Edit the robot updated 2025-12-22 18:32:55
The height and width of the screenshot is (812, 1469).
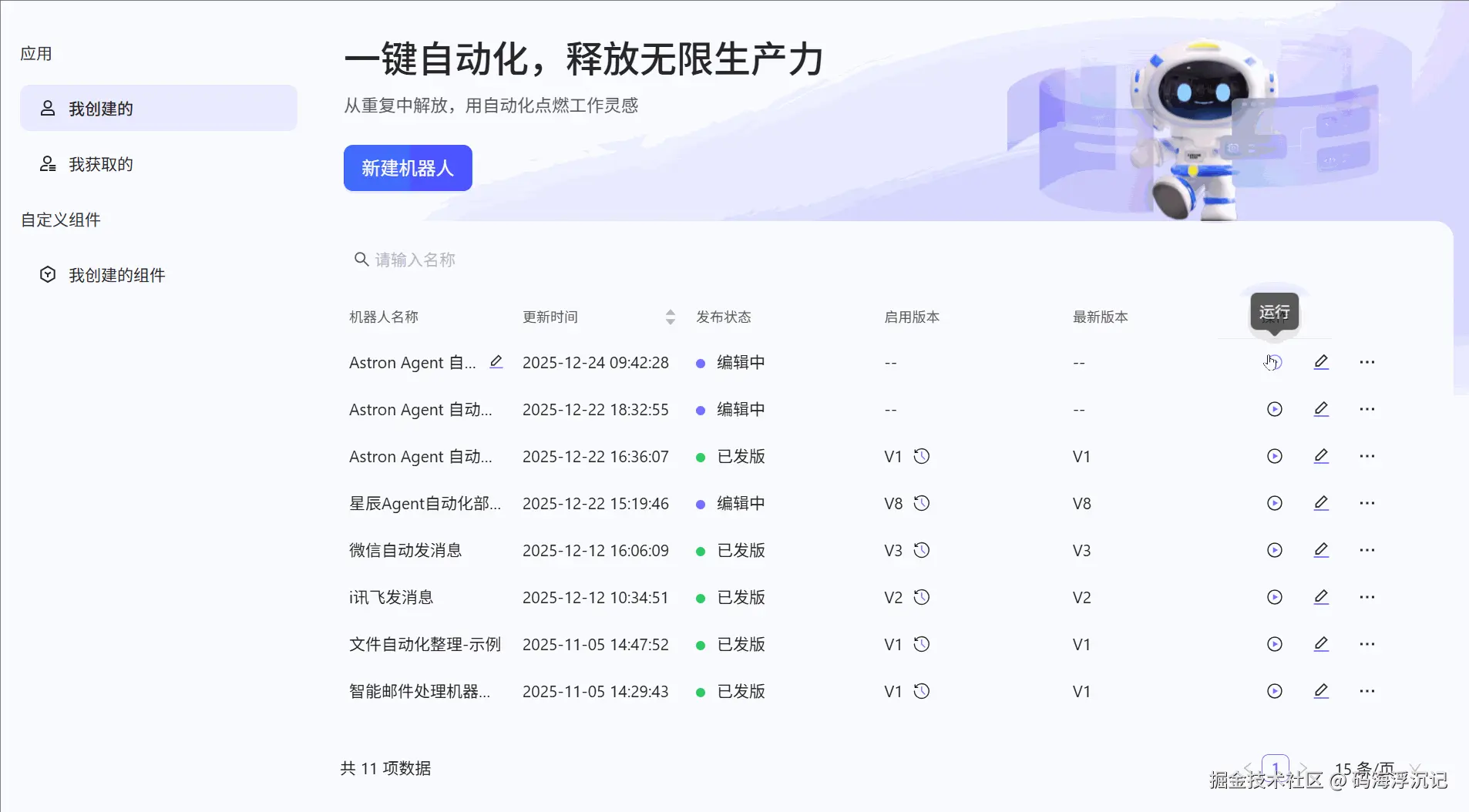pyautogui.click(x=1321, y=409)
